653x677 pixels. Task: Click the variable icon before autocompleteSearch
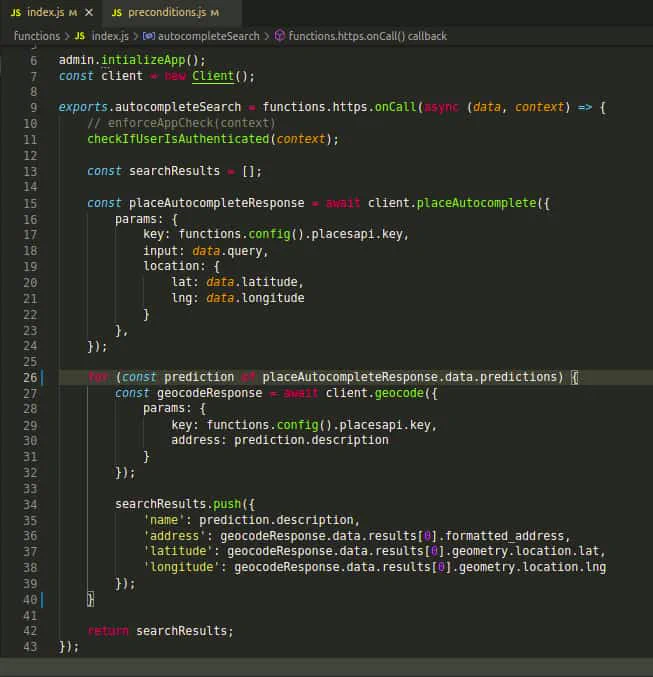pyautogui.click(x=149, y=36)
